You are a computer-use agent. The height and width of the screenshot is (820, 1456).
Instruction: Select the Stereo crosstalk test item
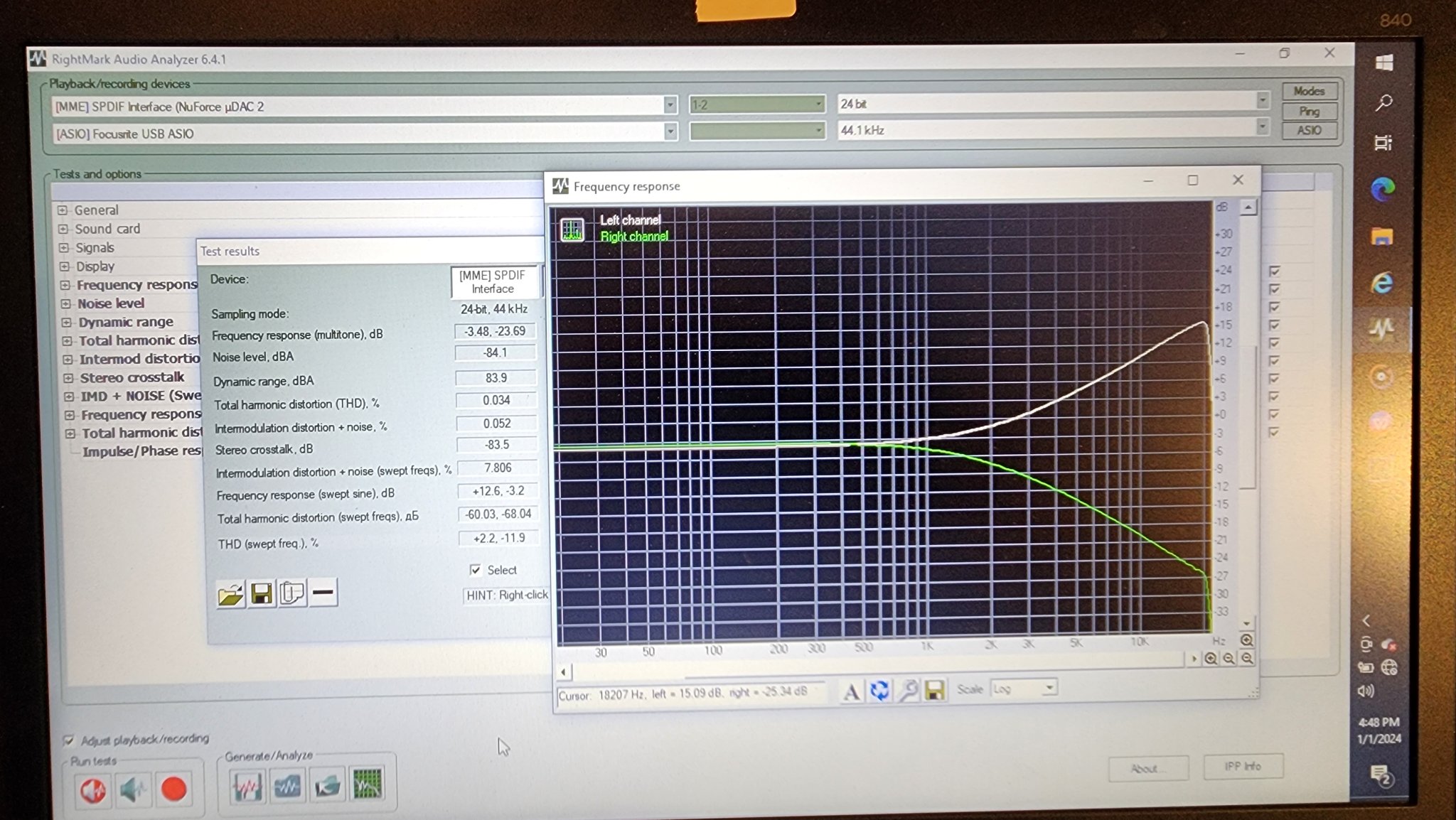[x=132, y=377]
